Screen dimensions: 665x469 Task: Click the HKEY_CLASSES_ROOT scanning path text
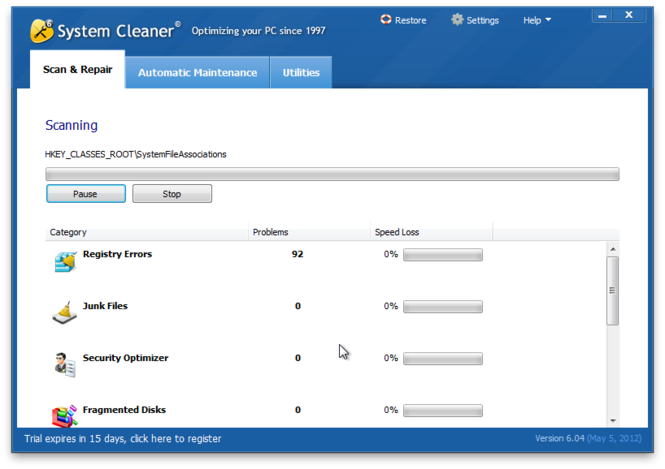[136, 154]
